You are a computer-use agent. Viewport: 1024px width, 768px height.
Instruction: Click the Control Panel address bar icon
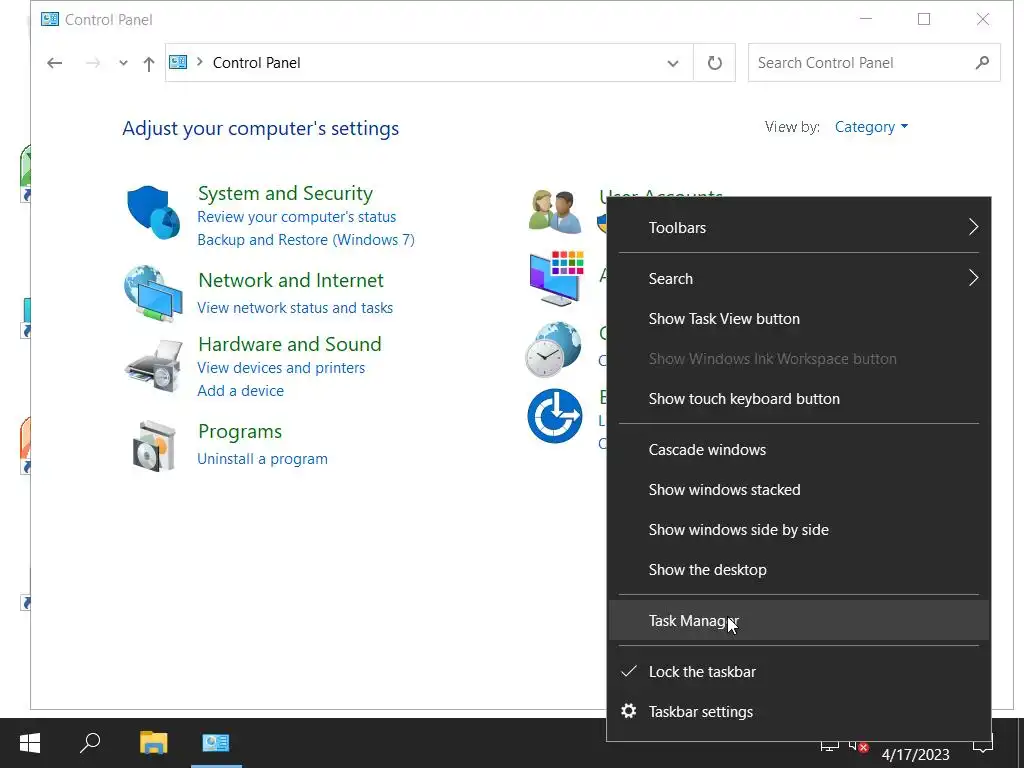tap(178, 62)
